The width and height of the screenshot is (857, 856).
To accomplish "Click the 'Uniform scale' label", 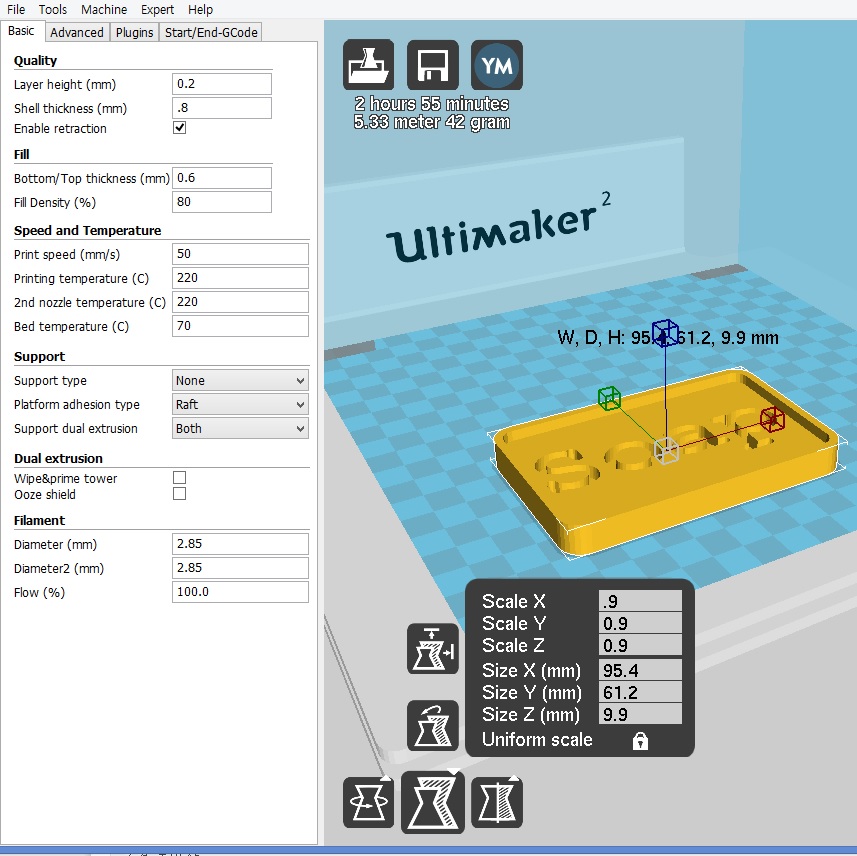I will pyautogui.click(x=537, y=740).
